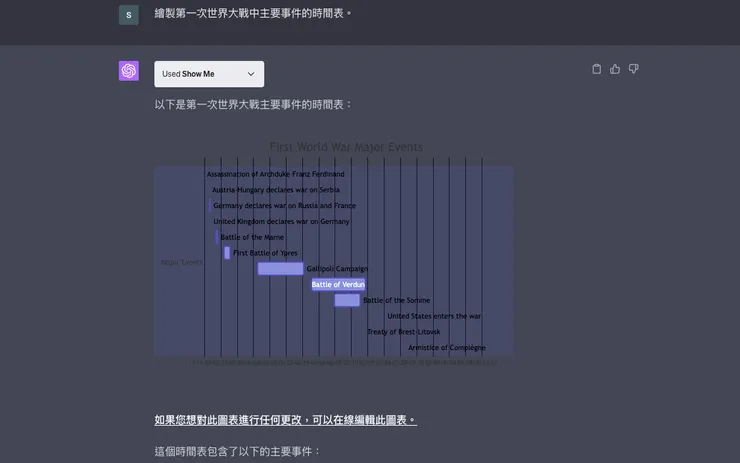Select the highlighted Battle of Verdun bar
Viewport: 740px width, 463px height.
click(338, 284)
